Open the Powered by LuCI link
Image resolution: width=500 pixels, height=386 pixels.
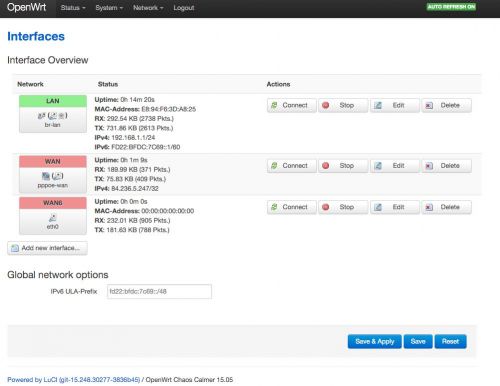[74, 380]
